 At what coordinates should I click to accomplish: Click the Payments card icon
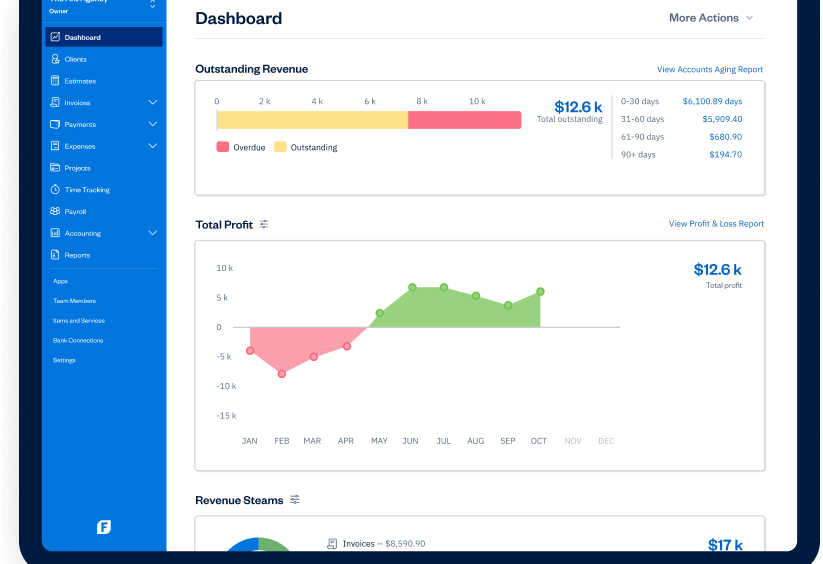click(55, 124)
